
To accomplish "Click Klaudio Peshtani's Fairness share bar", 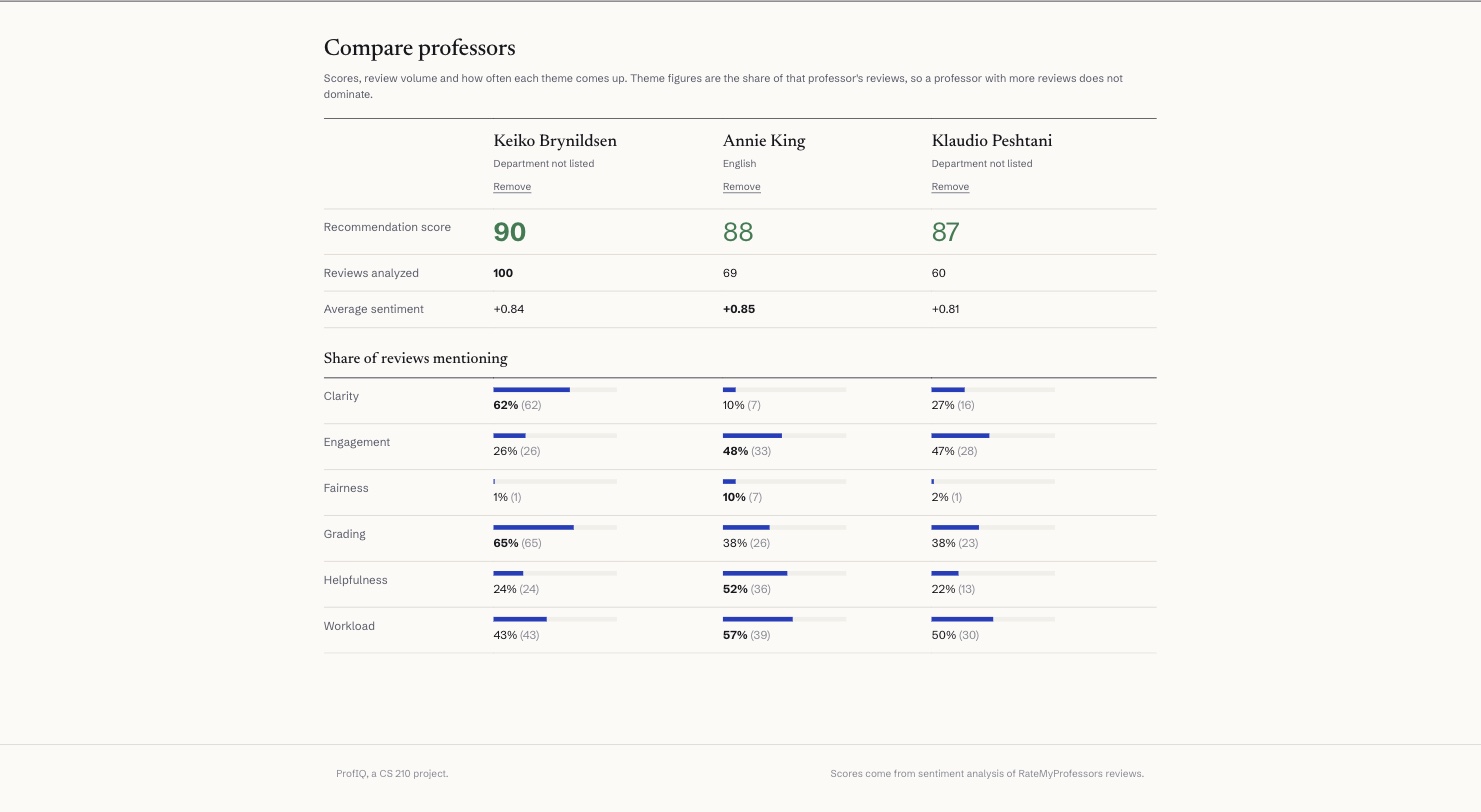I will 993,481.
